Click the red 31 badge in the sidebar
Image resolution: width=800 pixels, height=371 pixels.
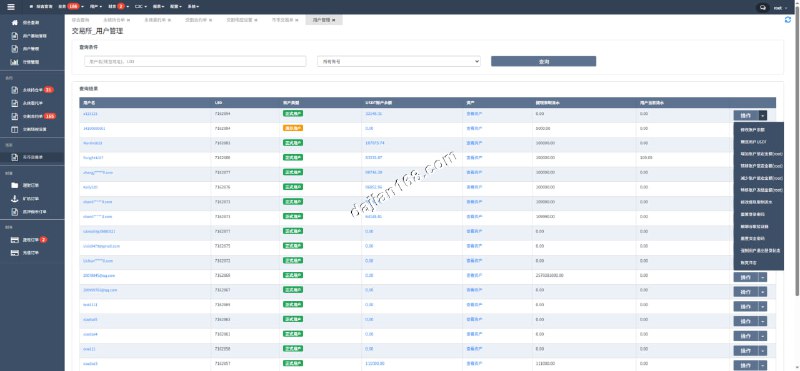(x=48, y=90)
